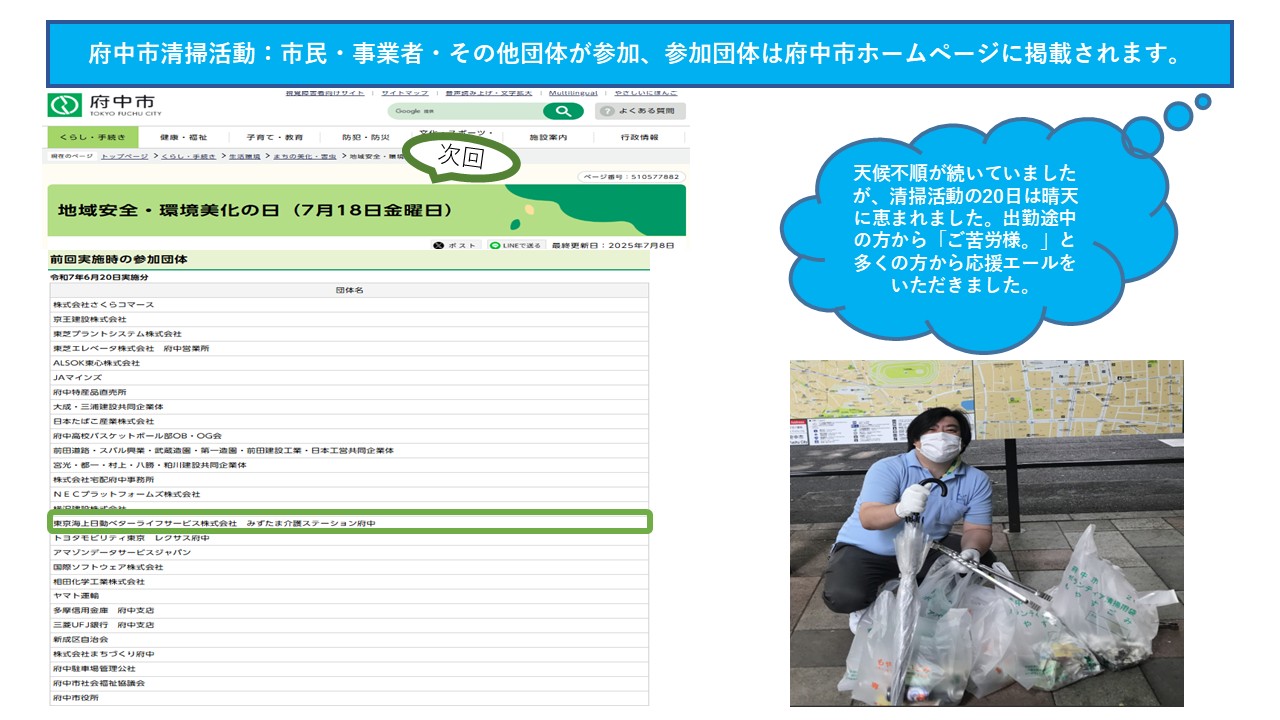The image size is (1280, 720).
Task: Click the 令和7年6月20日実施分 date label
Action: 100,277
